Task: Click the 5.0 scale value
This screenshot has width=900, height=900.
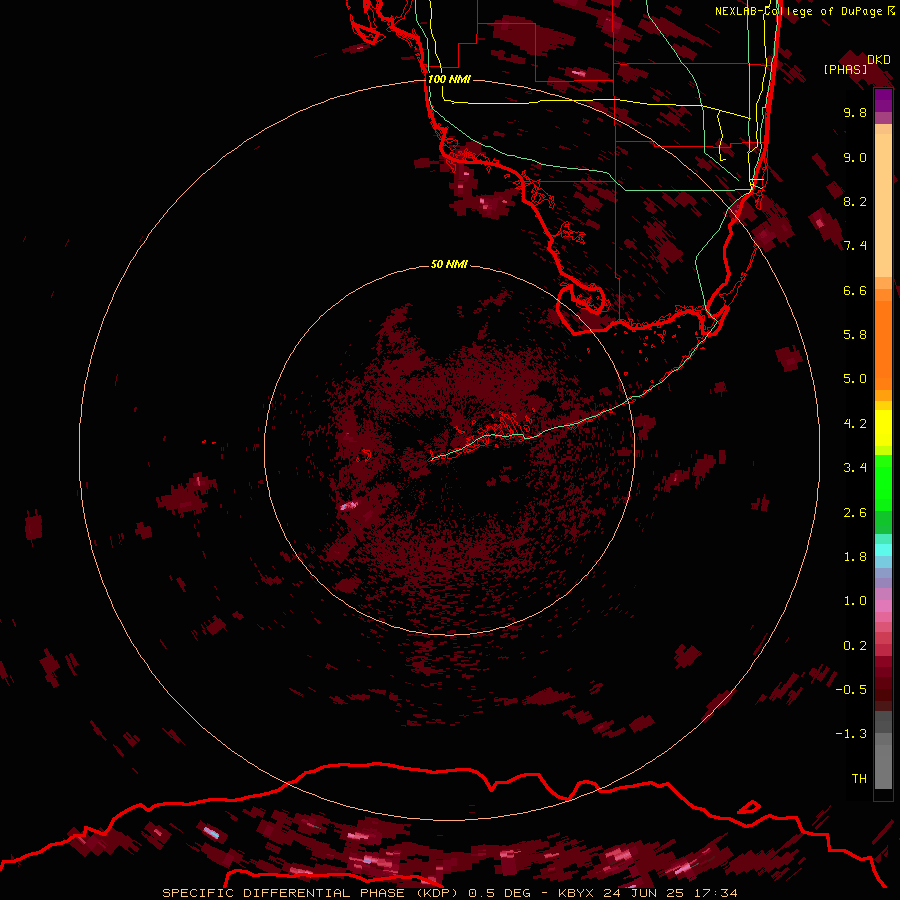Action: click(x=855, y=379)
